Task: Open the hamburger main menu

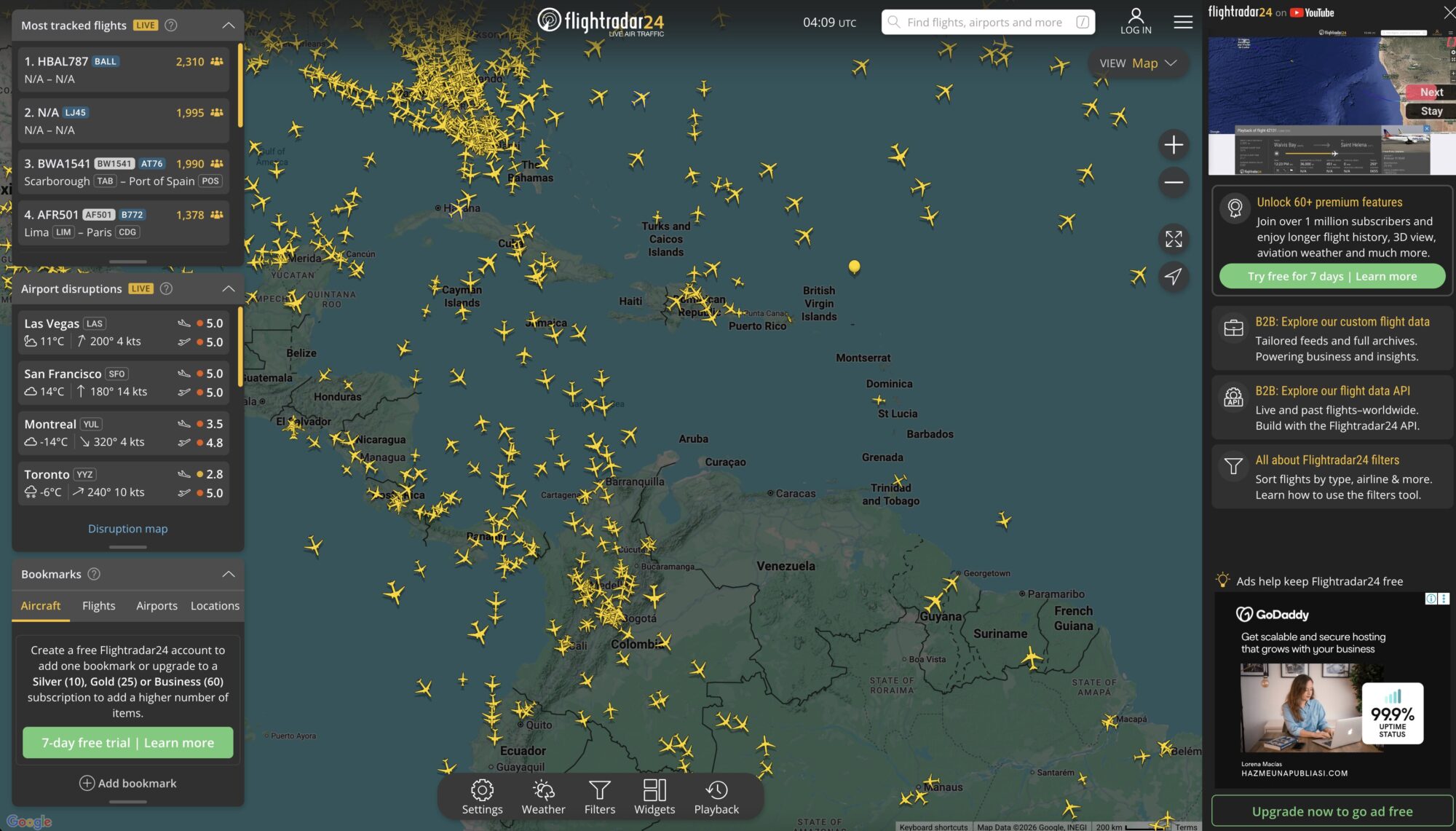Action: 1183,22
